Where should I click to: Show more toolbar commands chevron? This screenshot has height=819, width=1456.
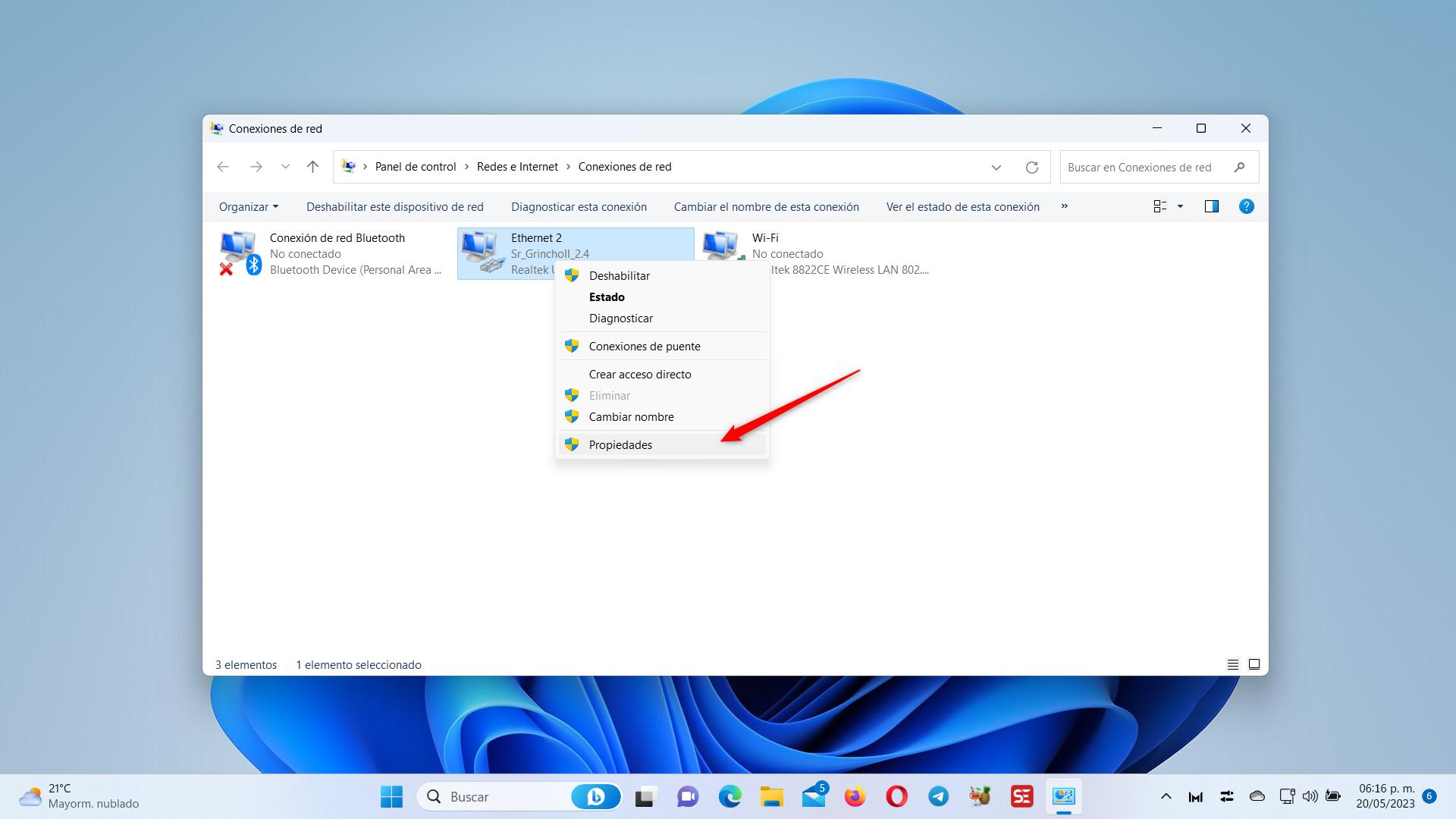pyautogui.click(x=1064, y=206)
